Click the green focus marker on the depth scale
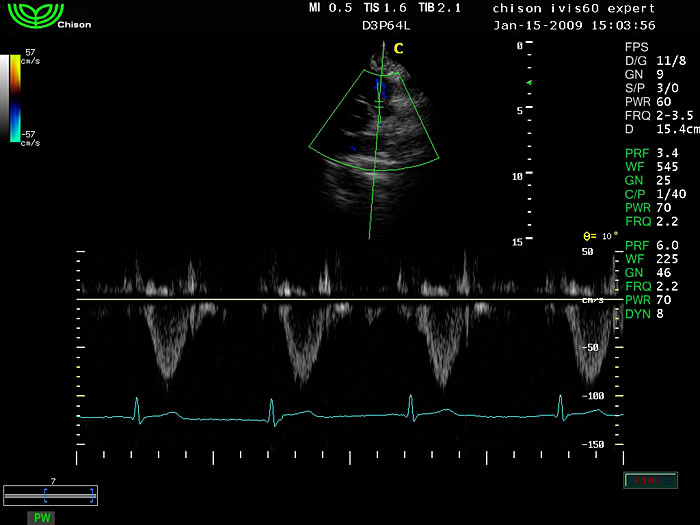This screenshot has height=525, width=700. point(530,82)
